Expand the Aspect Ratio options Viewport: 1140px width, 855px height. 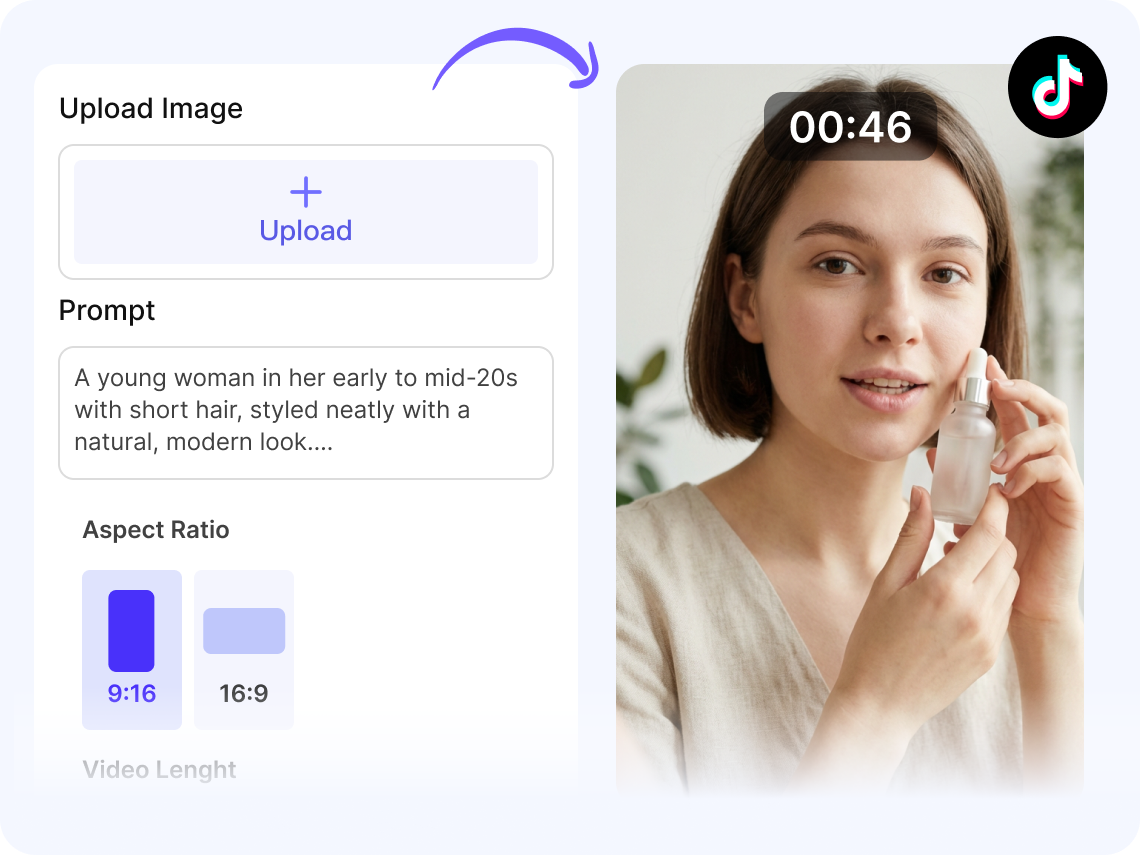tap(156, 529)
